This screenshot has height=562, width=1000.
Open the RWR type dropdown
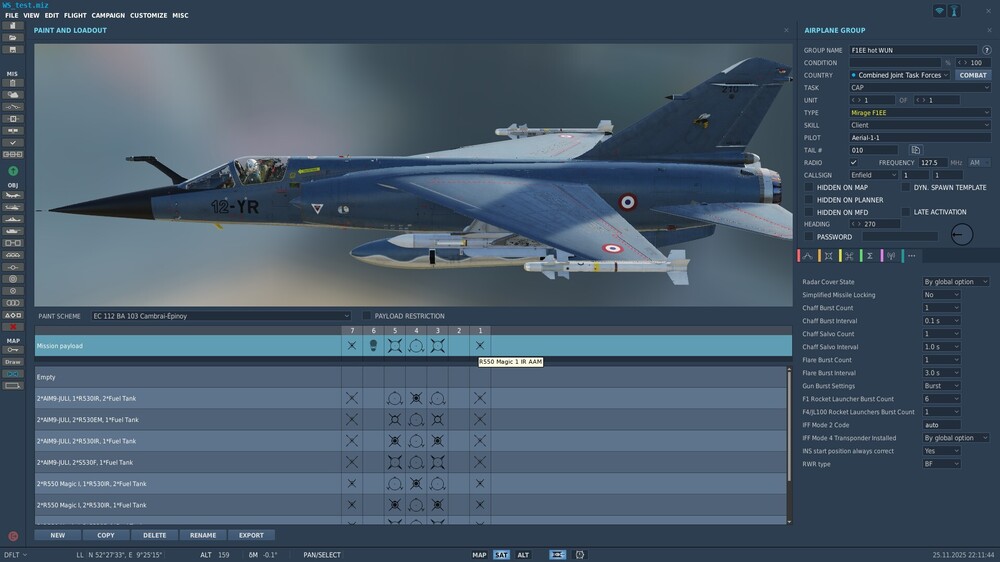(x=941, y=464)
